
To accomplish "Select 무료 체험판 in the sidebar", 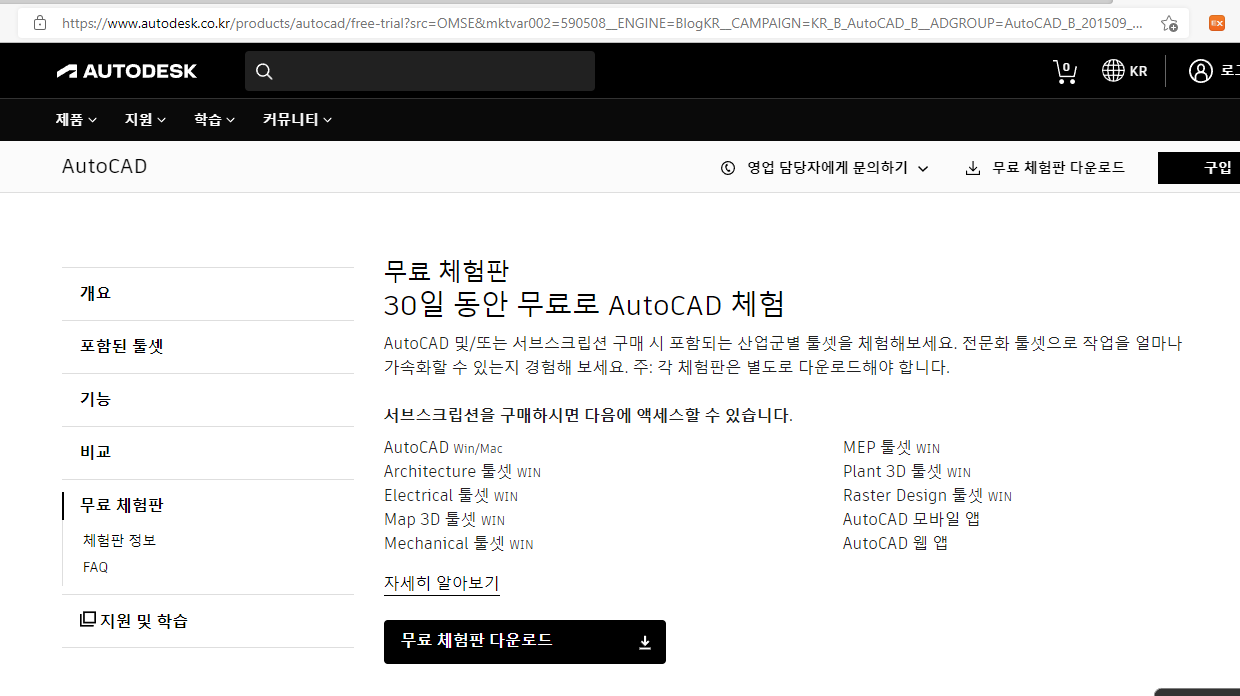I will (x=122, y=505).
